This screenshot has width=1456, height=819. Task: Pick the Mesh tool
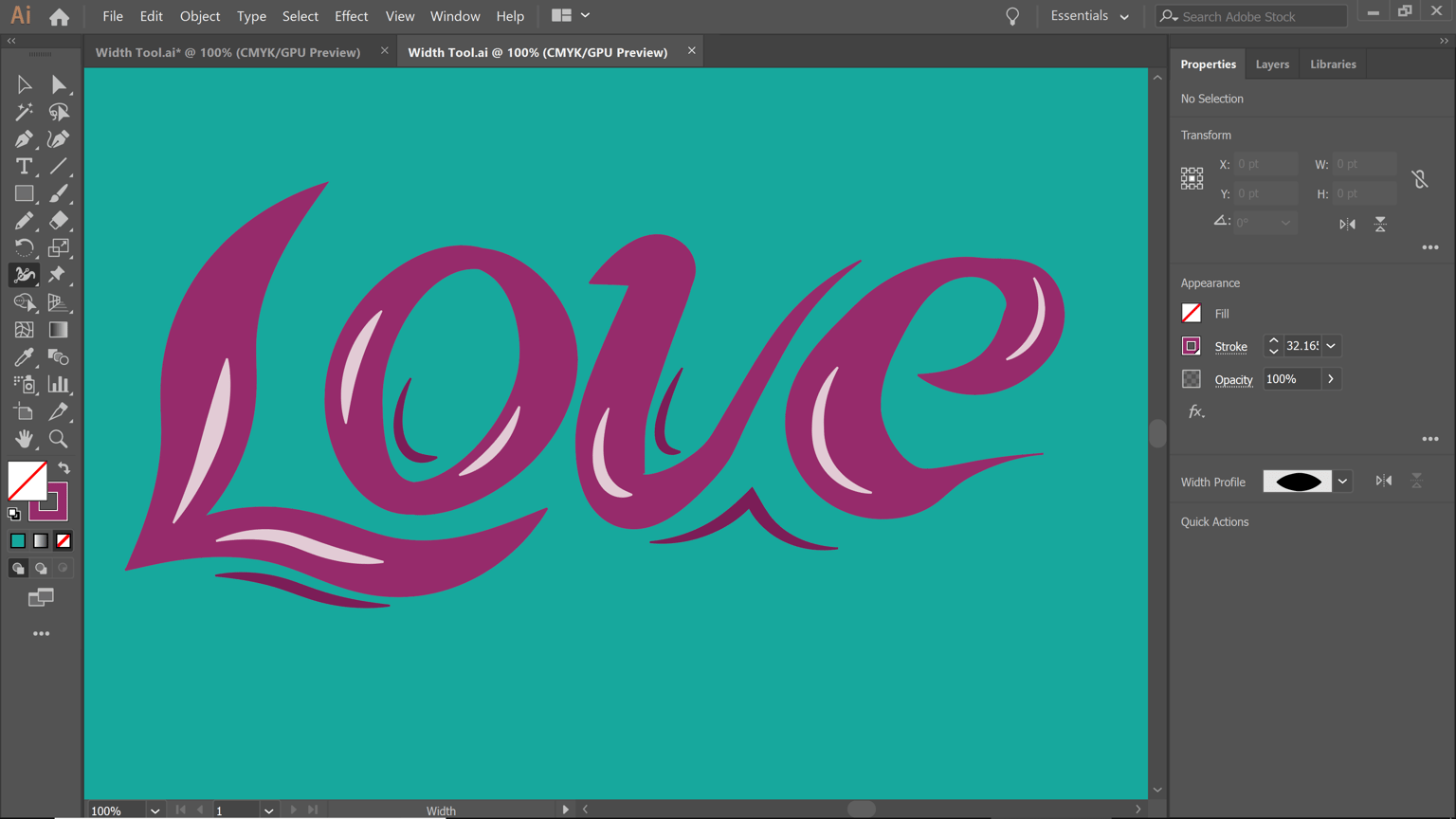pyautogui.click(x=24, y=330)
